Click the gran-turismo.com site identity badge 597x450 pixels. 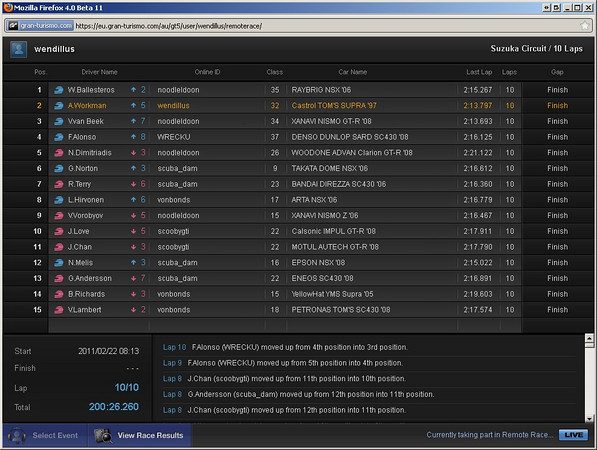point(40,26)
